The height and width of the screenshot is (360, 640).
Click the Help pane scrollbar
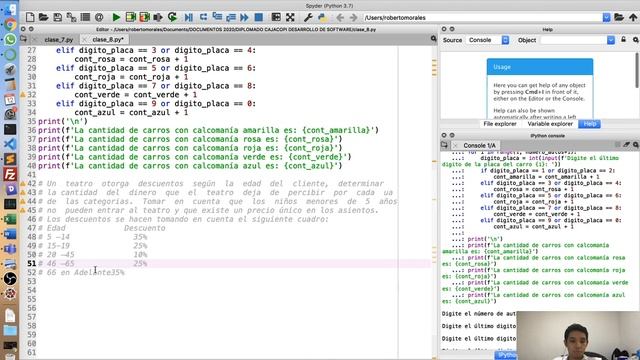[637, 69]
